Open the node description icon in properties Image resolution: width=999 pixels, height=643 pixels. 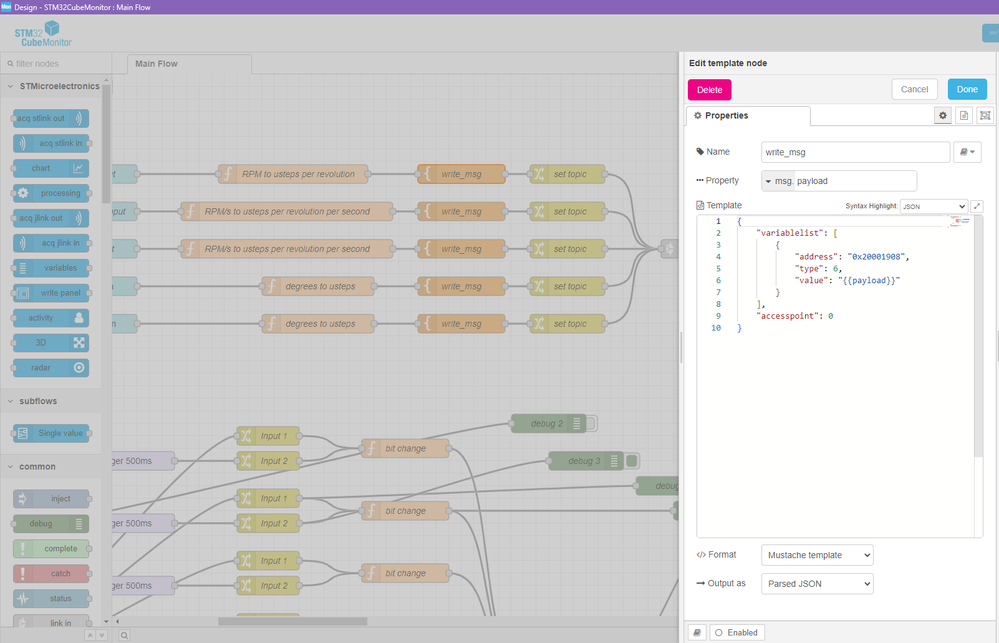(x=964, y=116)
